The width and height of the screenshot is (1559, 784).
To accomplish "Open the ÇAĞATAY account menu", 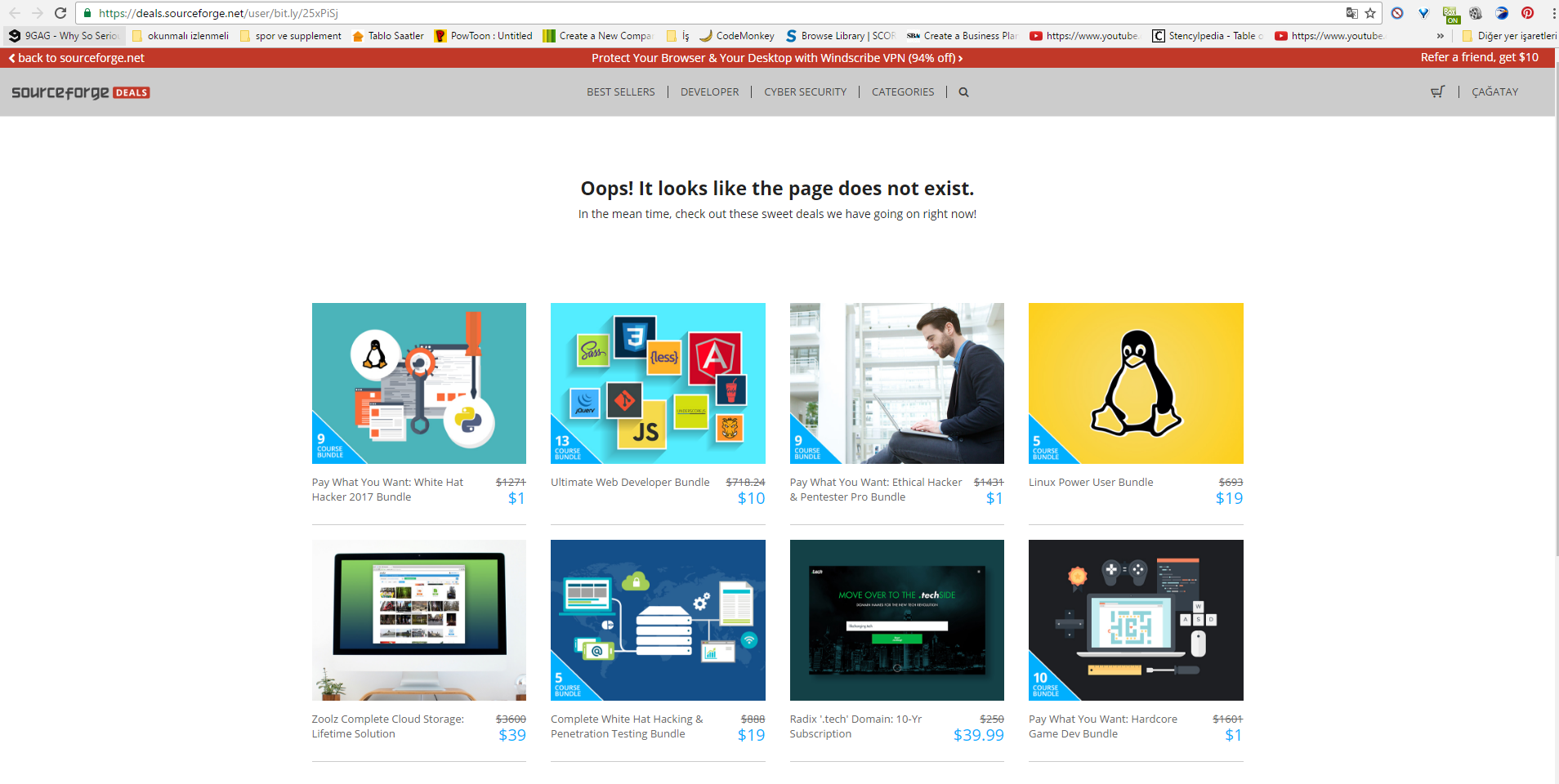I will click(1494, 92).
